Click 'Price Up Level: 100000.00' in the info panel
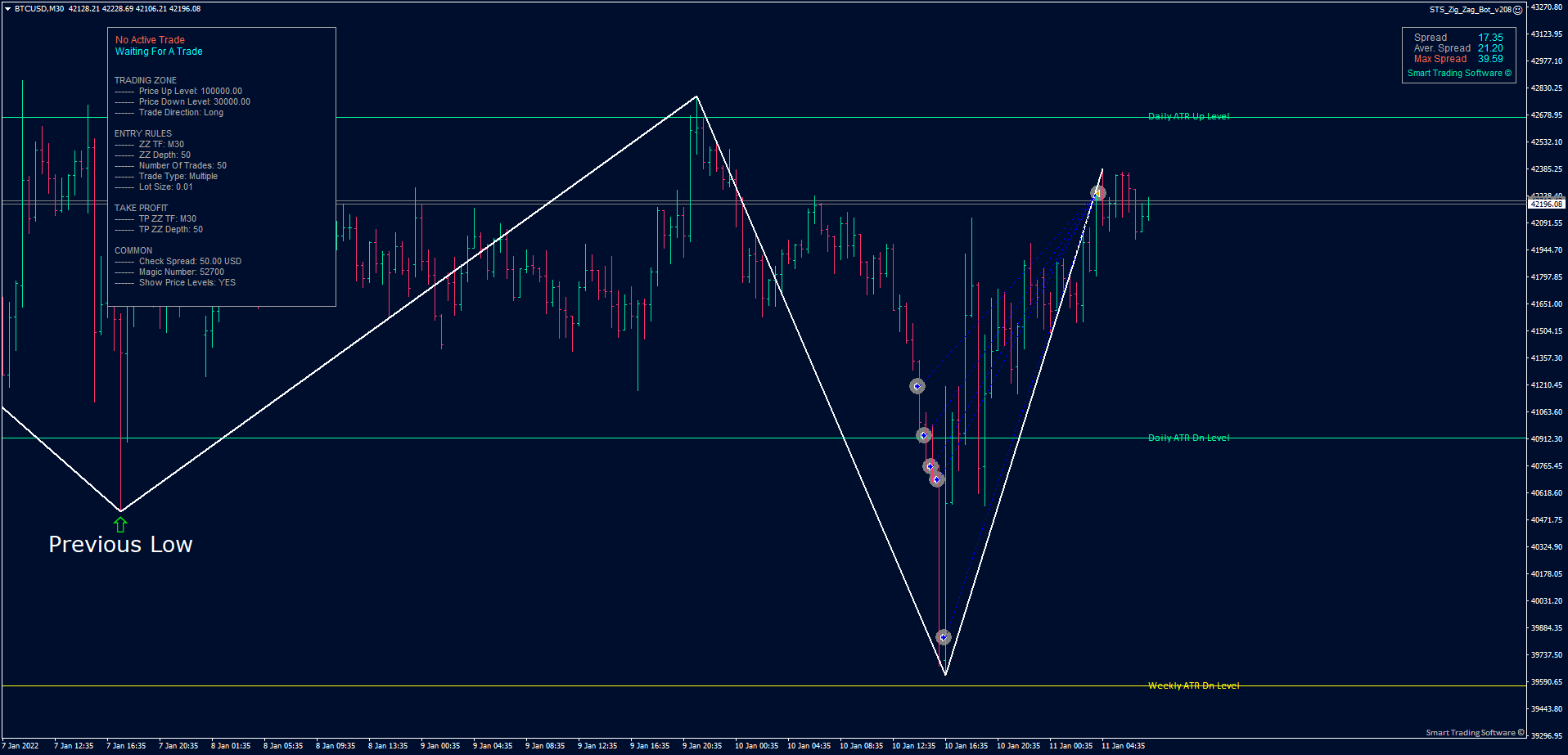This screenshot has height=755, width=1568. (191, 91)
